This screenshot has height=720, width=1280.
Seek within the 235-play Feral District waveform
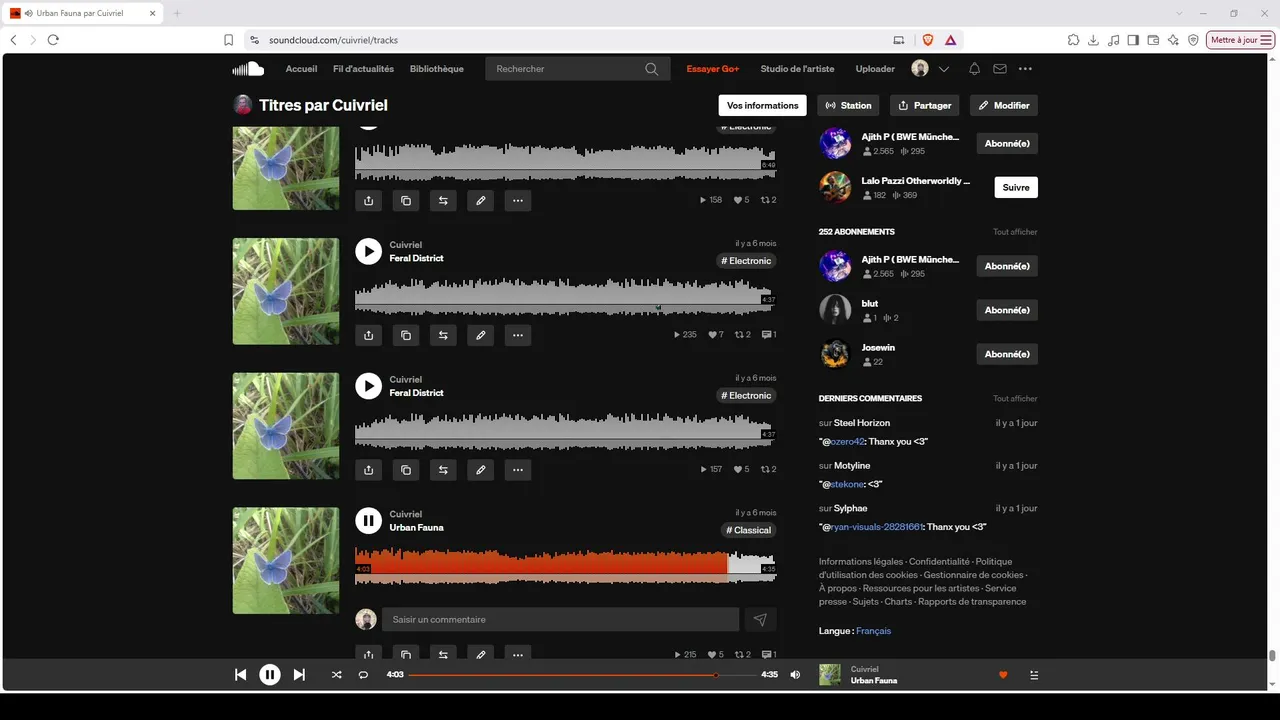(565, 298)
